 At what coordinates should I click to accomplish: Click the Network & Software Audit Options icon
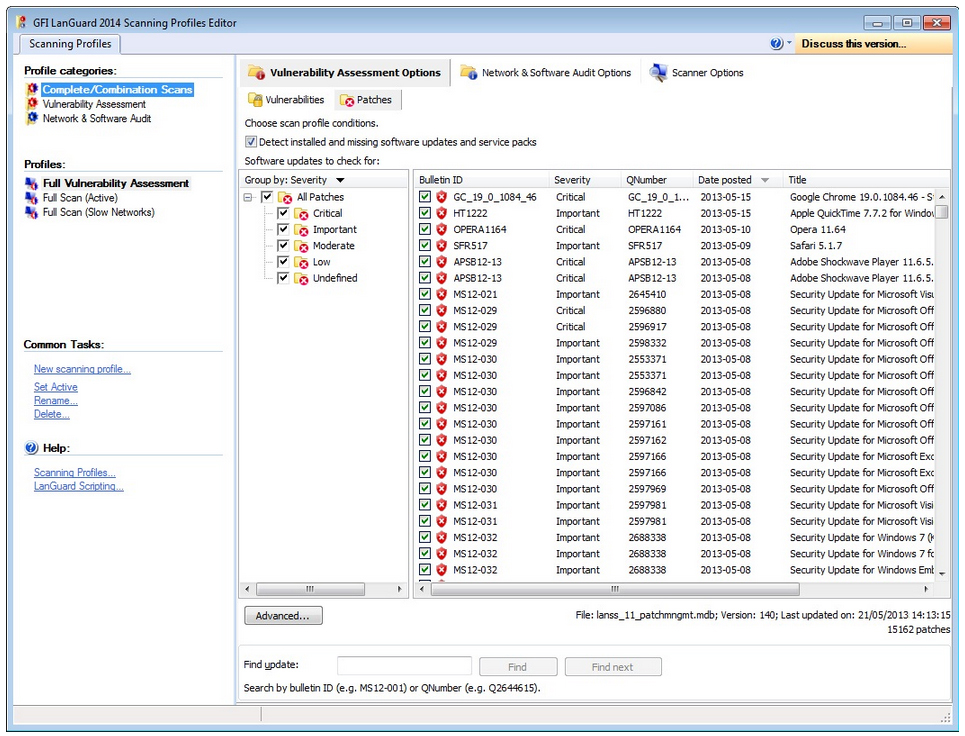point(468,73)
